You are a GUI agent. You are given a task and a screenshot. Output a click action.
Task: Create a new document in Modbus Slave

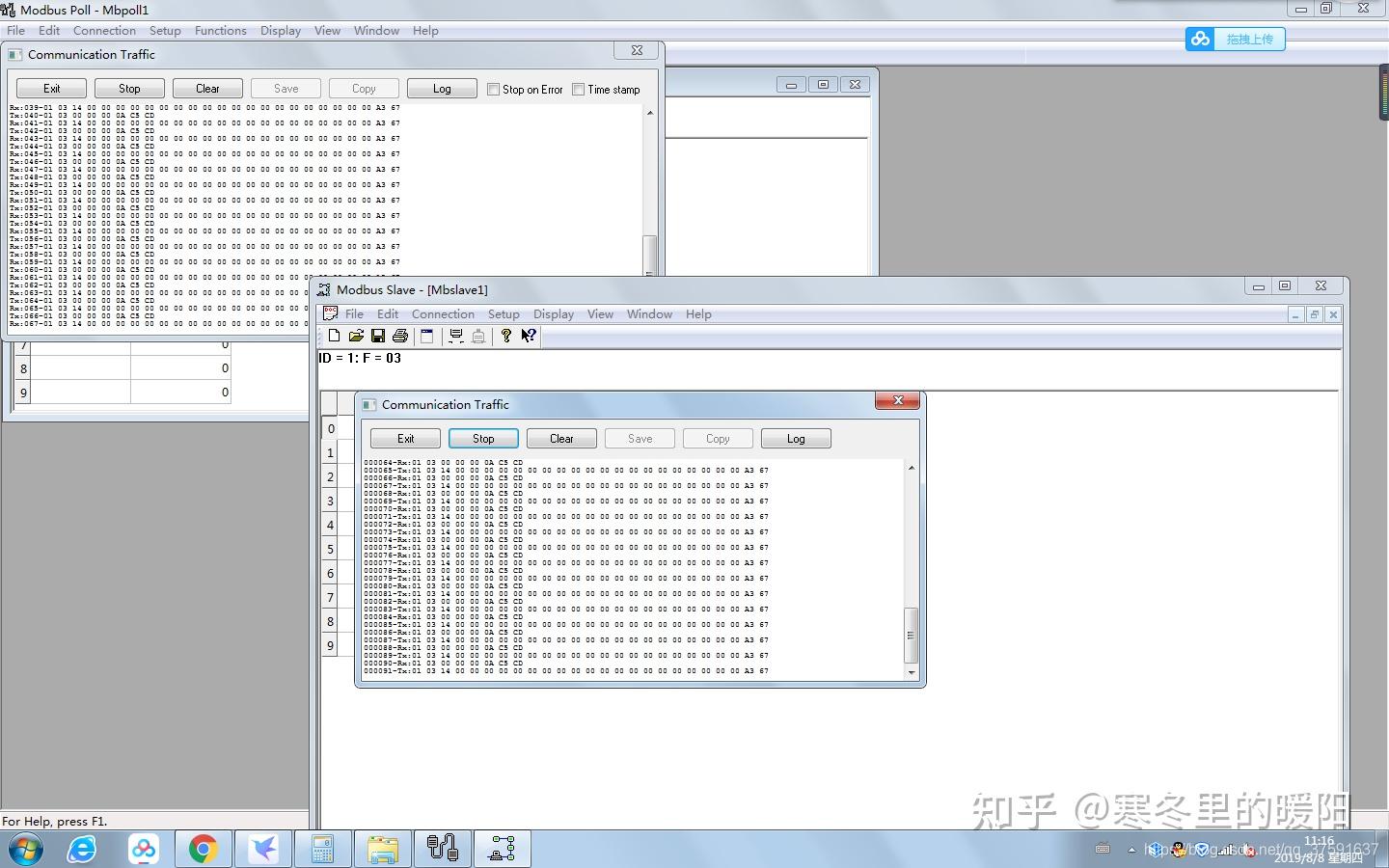(334, 336)
